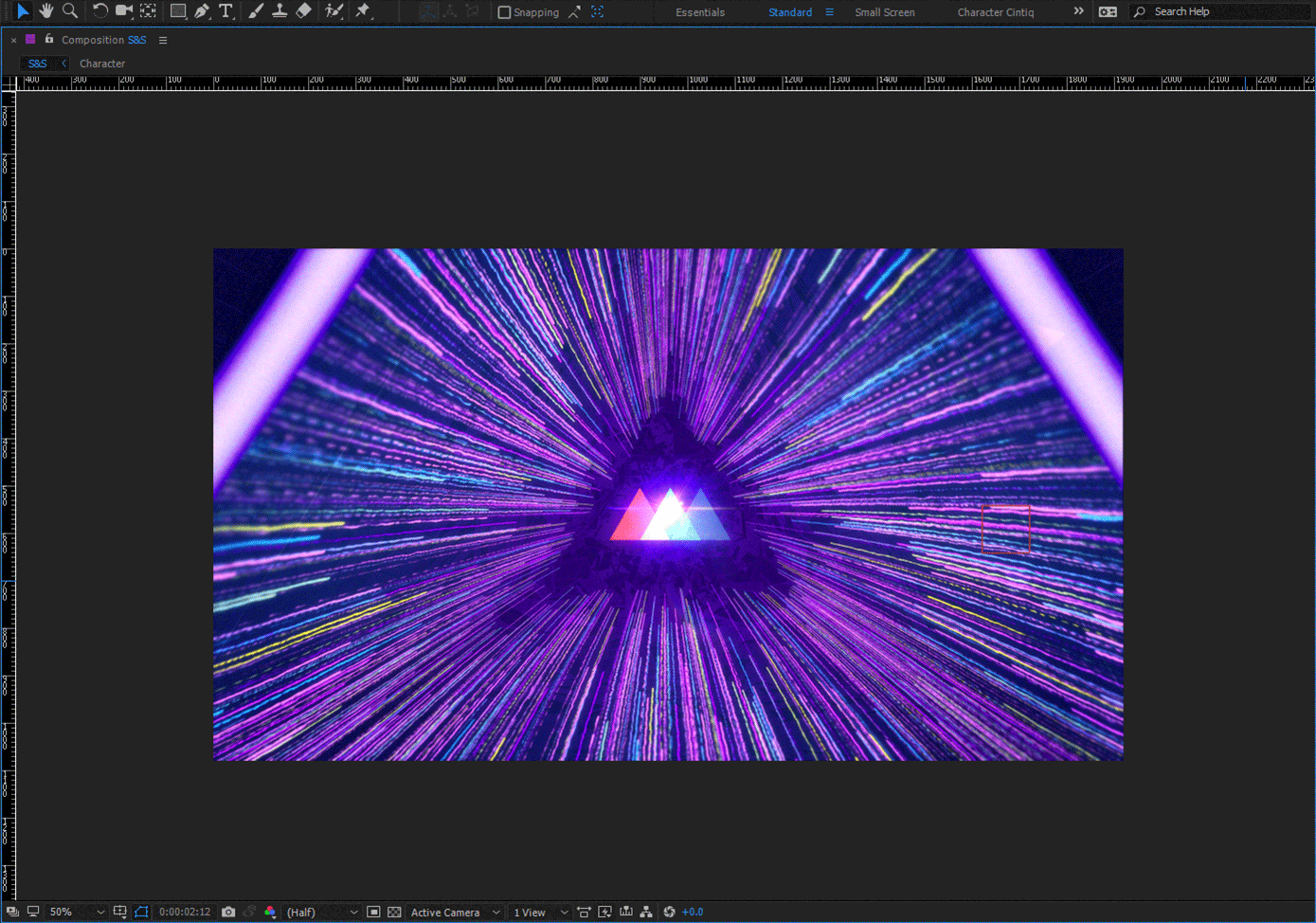Image resolution: width=1316 pixels, height=923 pixels.
Task: Select the Hand tool
Action: 46,10
